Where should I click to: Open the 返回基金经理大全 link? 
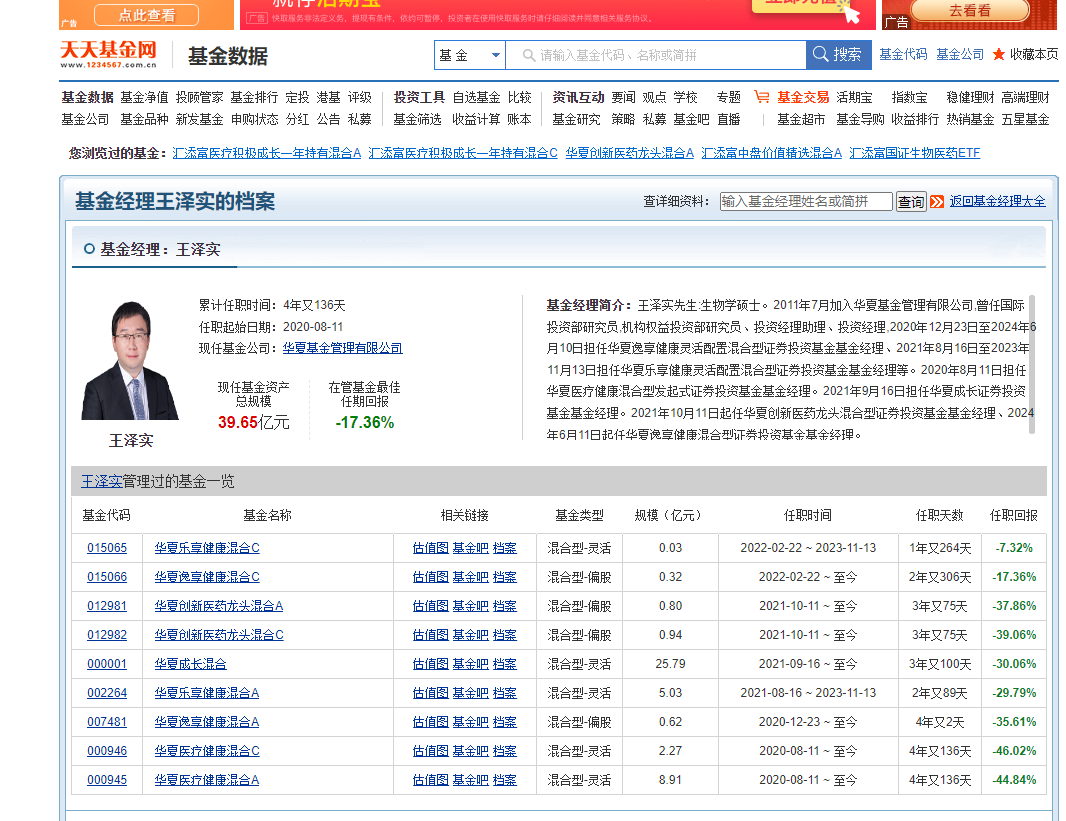tap(1000, 201)
